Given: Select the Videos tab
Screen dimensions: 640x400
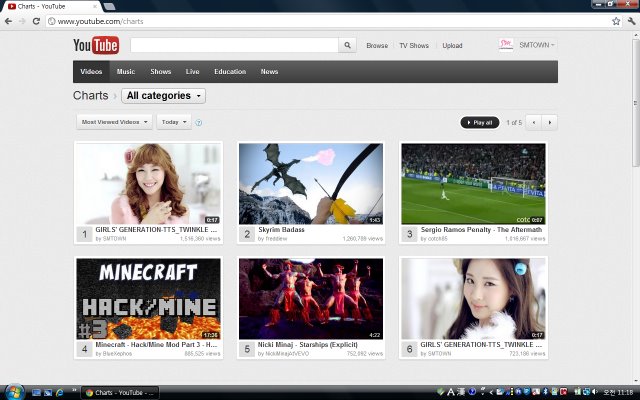Looking at the screenshot, I should pos(91,71).
